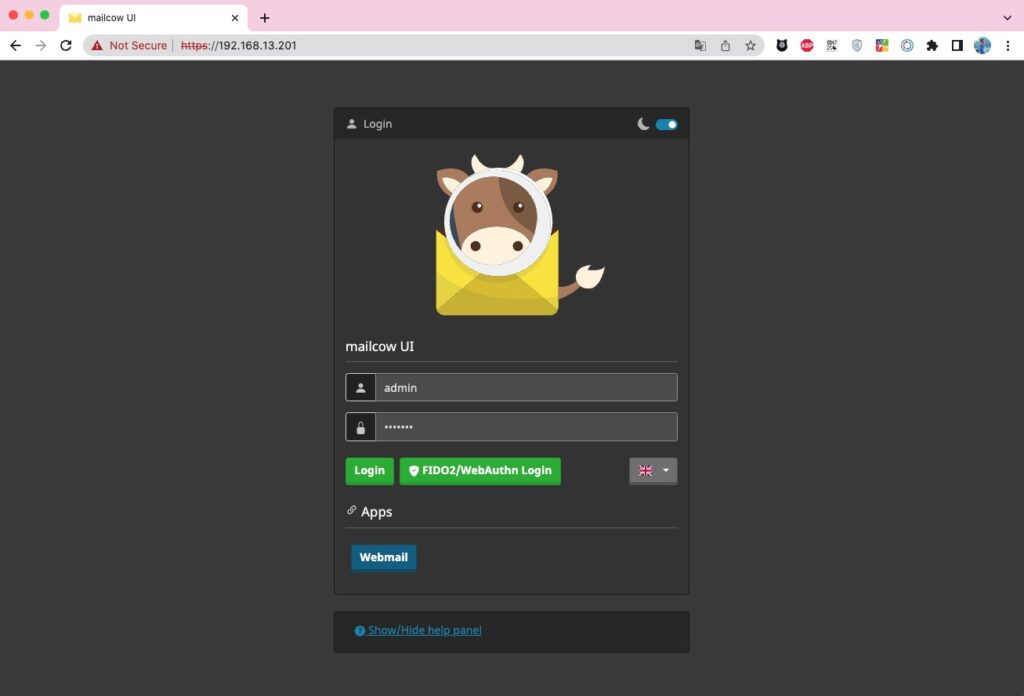Open the Adblock Plus extension
This screenshot has width=1024, height=696.
click(807, 46)
